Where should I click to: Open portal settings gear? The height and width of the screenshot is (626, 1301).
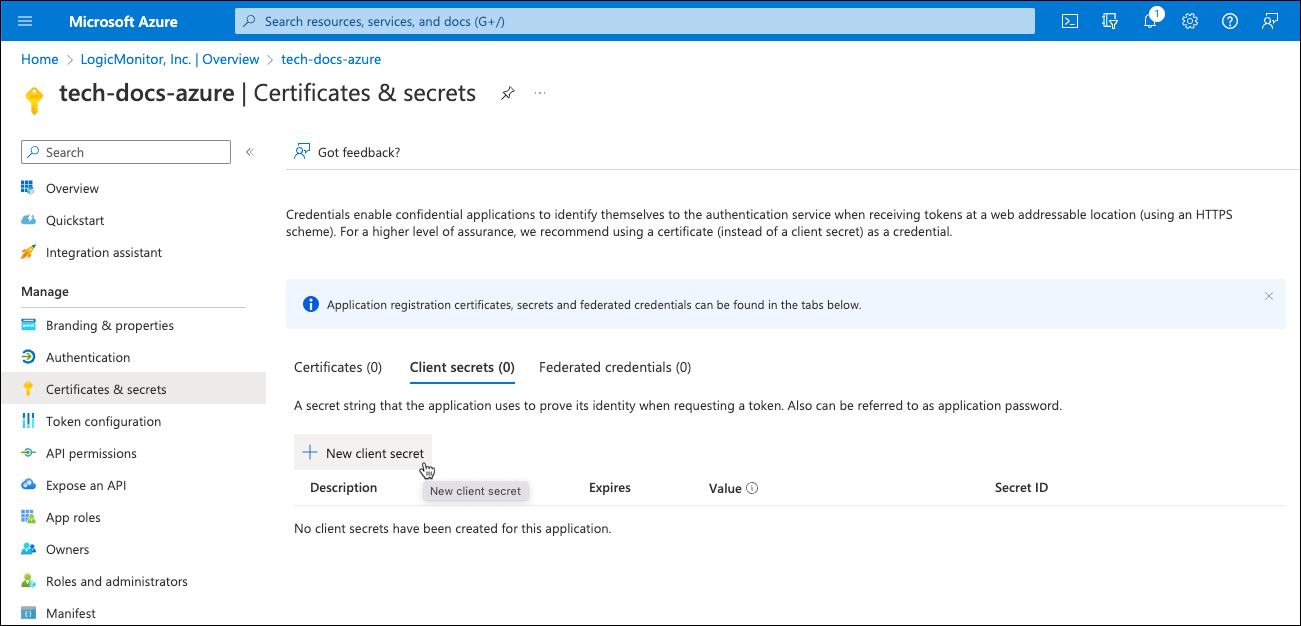tap(1190, 21)
